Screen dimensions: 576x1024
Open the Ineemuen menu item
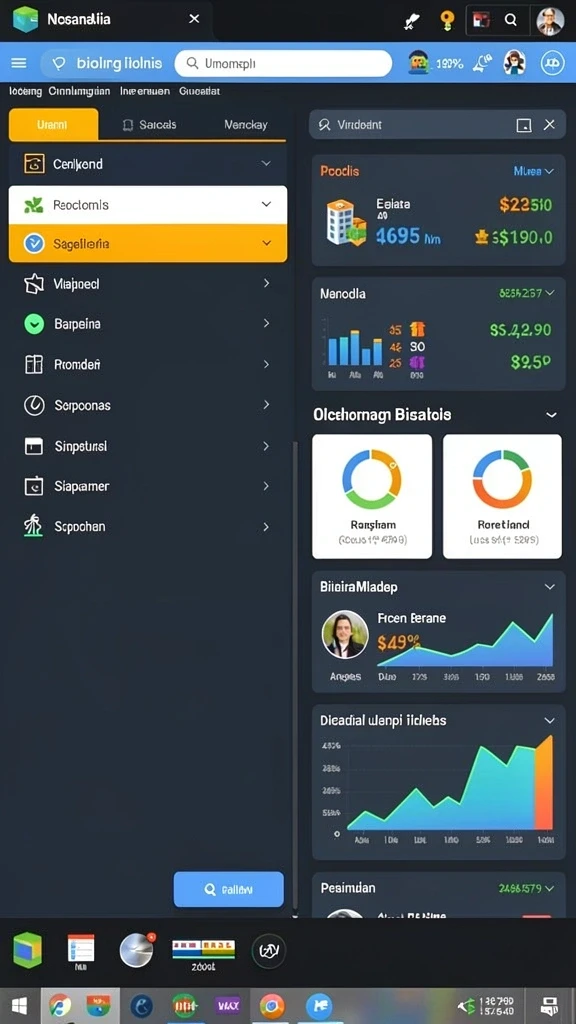(145, 91)
